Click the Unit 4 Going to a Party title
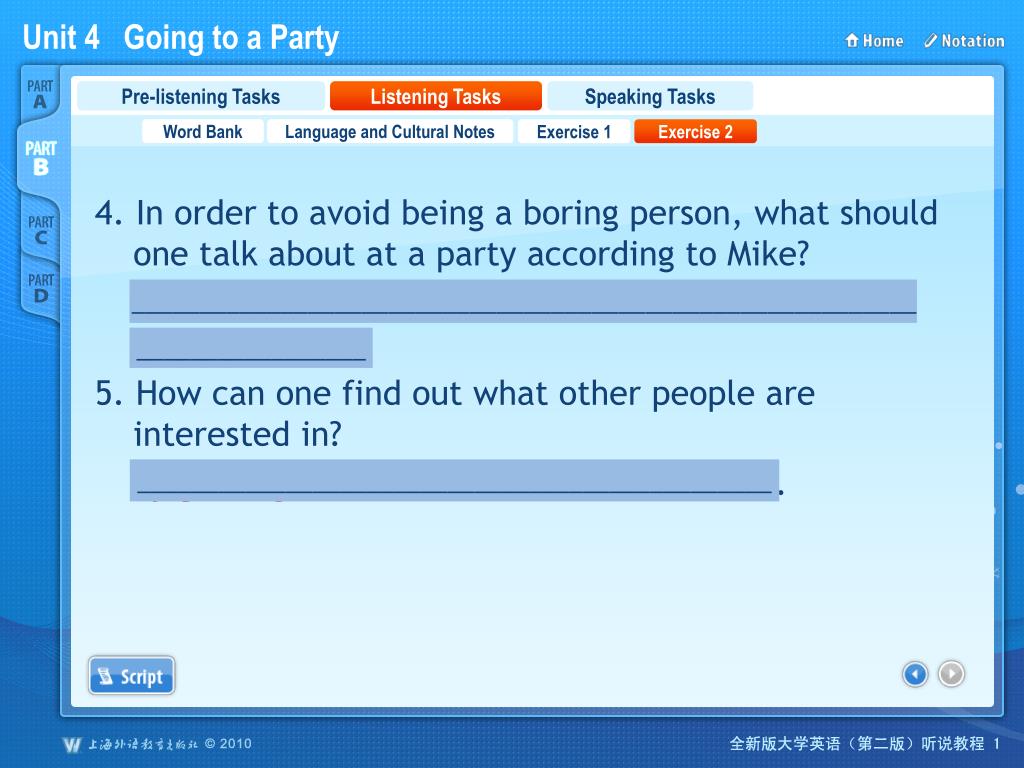Screen dimensions: 1024x768 tap(181, 37)
